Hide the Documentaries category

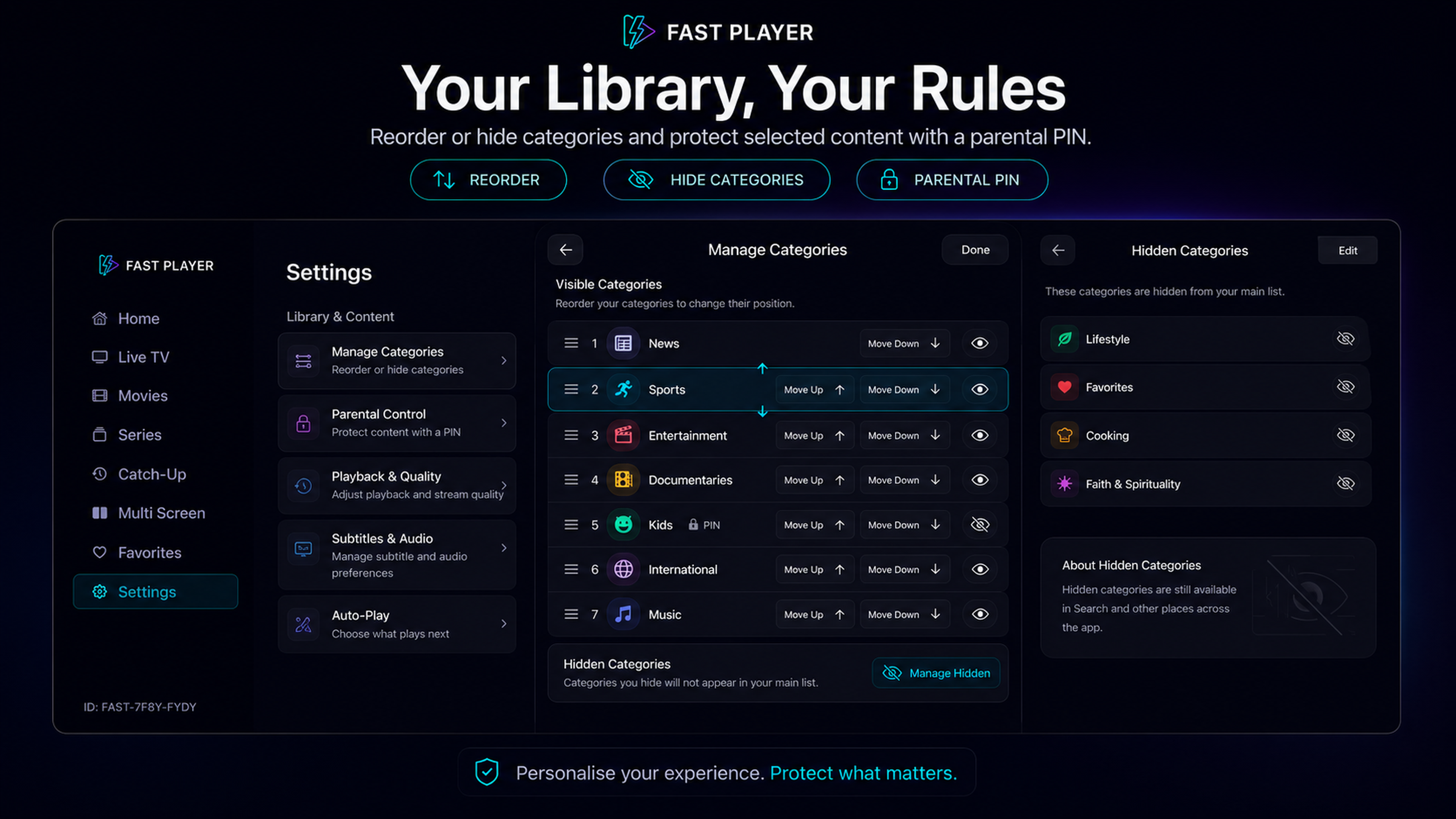click(x=979, y=480)
